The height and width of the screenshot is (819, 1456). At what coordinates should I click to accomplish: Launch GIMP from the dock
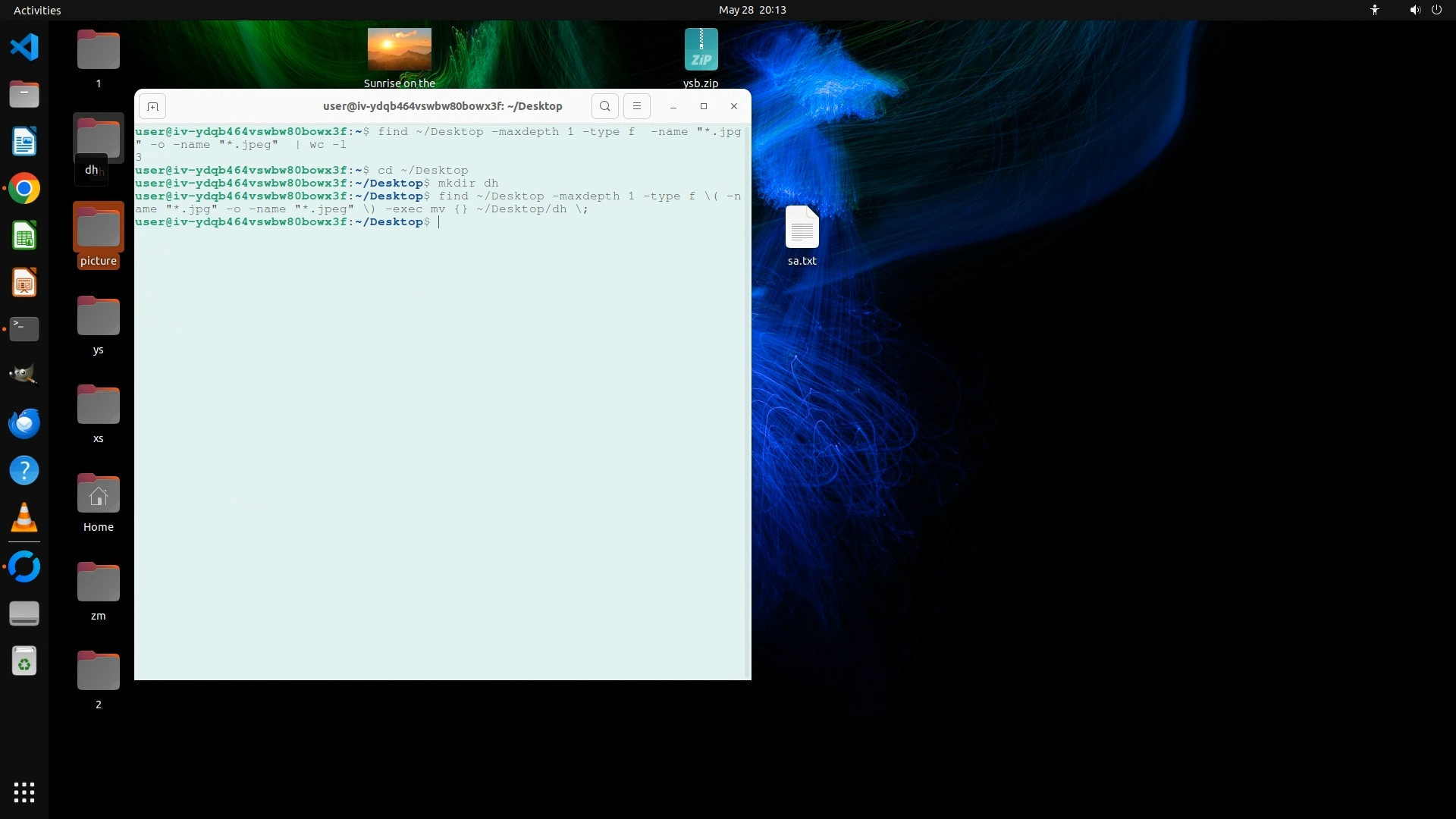tap(24, 375)
